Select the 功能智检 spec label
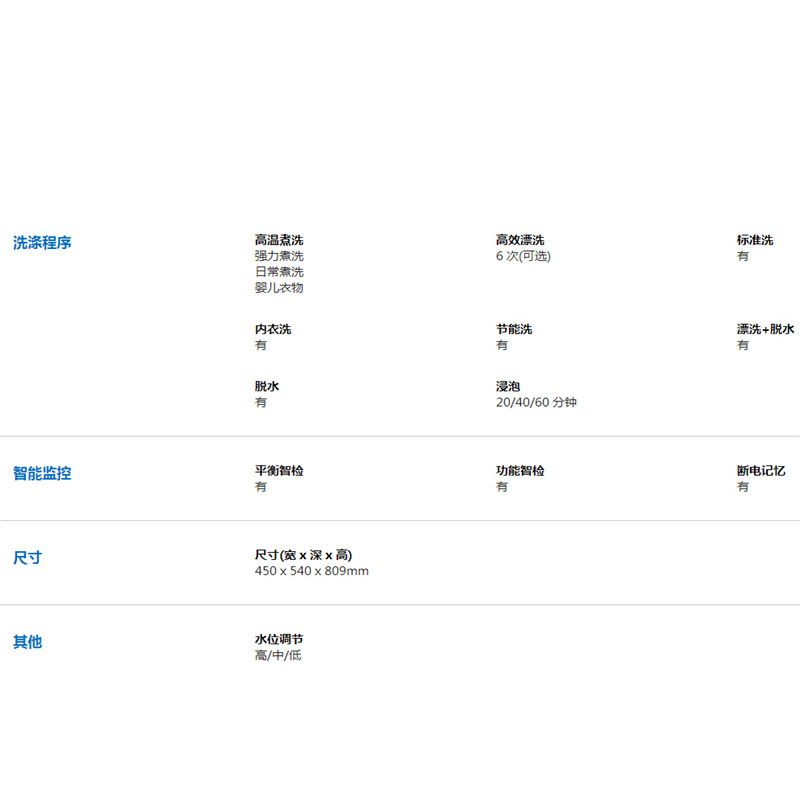This screenshot has width=800, height=800. pyautogui.click(x=520, y=471)
